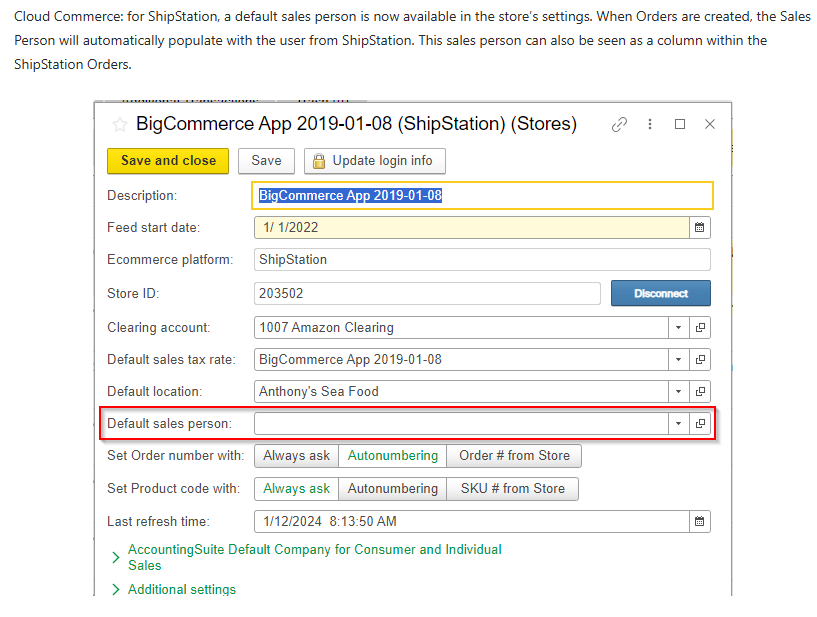Viewport: 817px width, 617px height.
Task: Click the Feed start date field
Action: click(472, 228)
